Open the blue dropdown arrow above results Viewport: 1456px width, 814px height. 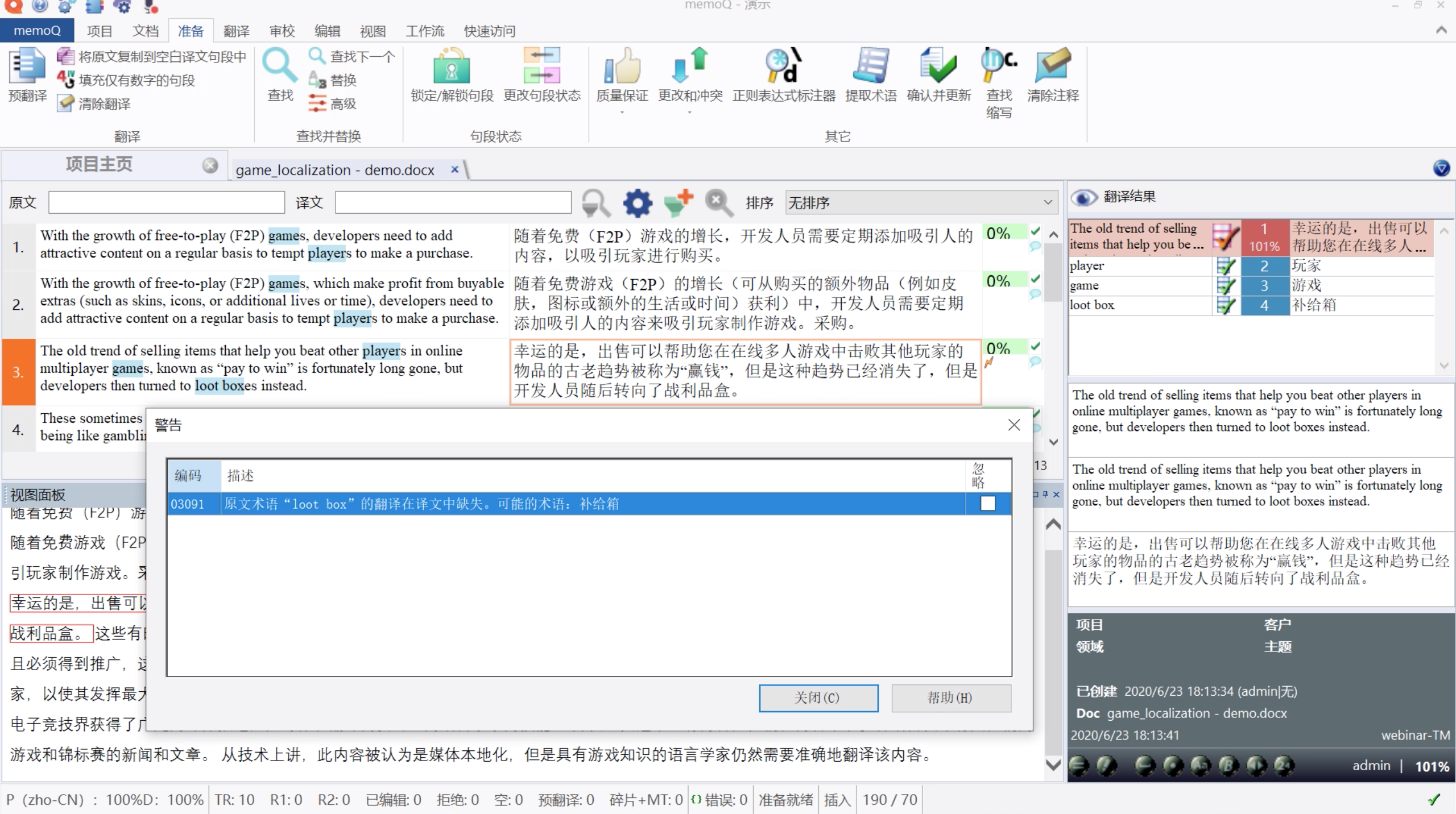pyautogui.click(x=1441, y=168)
